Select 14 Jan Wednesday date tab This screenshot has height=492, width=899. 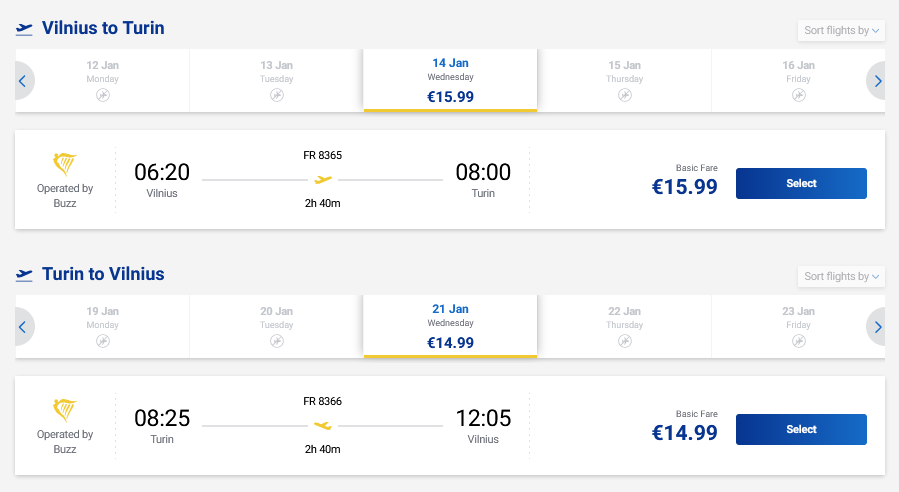(450, 80)
